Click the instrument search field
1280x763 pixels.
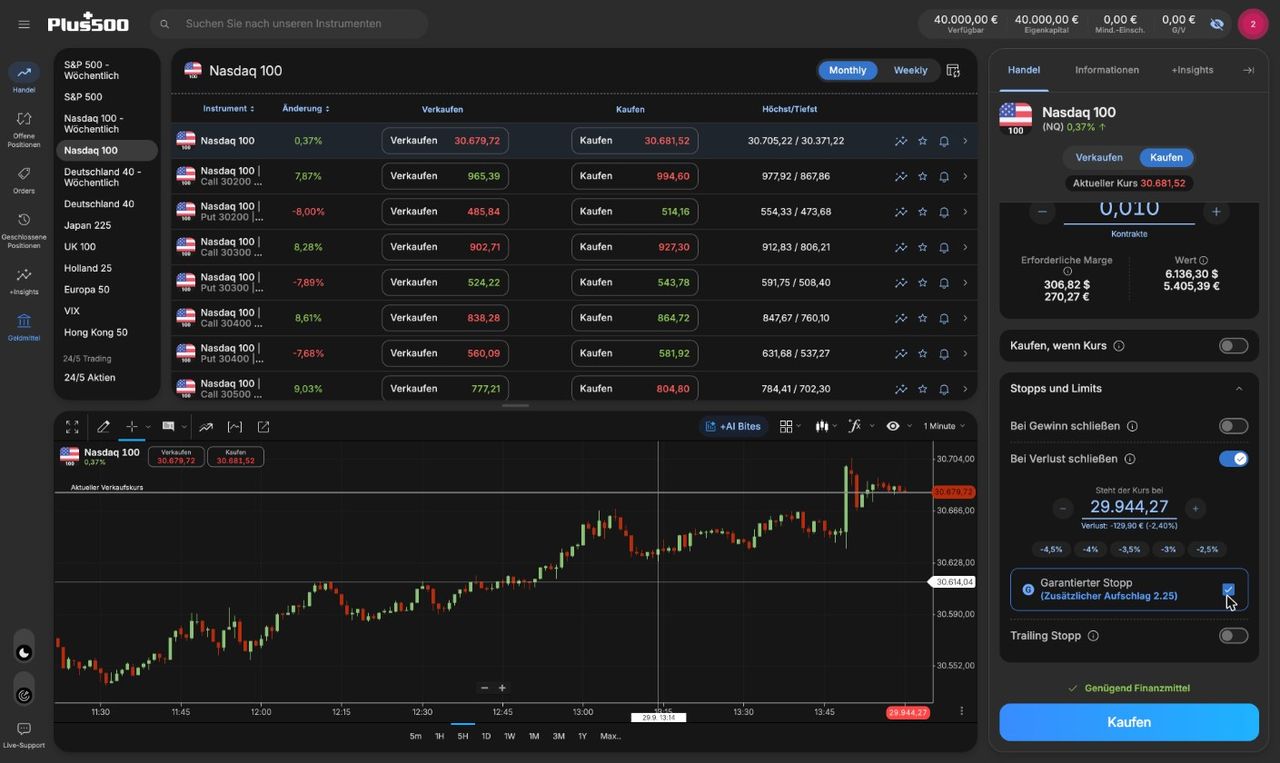(289, 24)
